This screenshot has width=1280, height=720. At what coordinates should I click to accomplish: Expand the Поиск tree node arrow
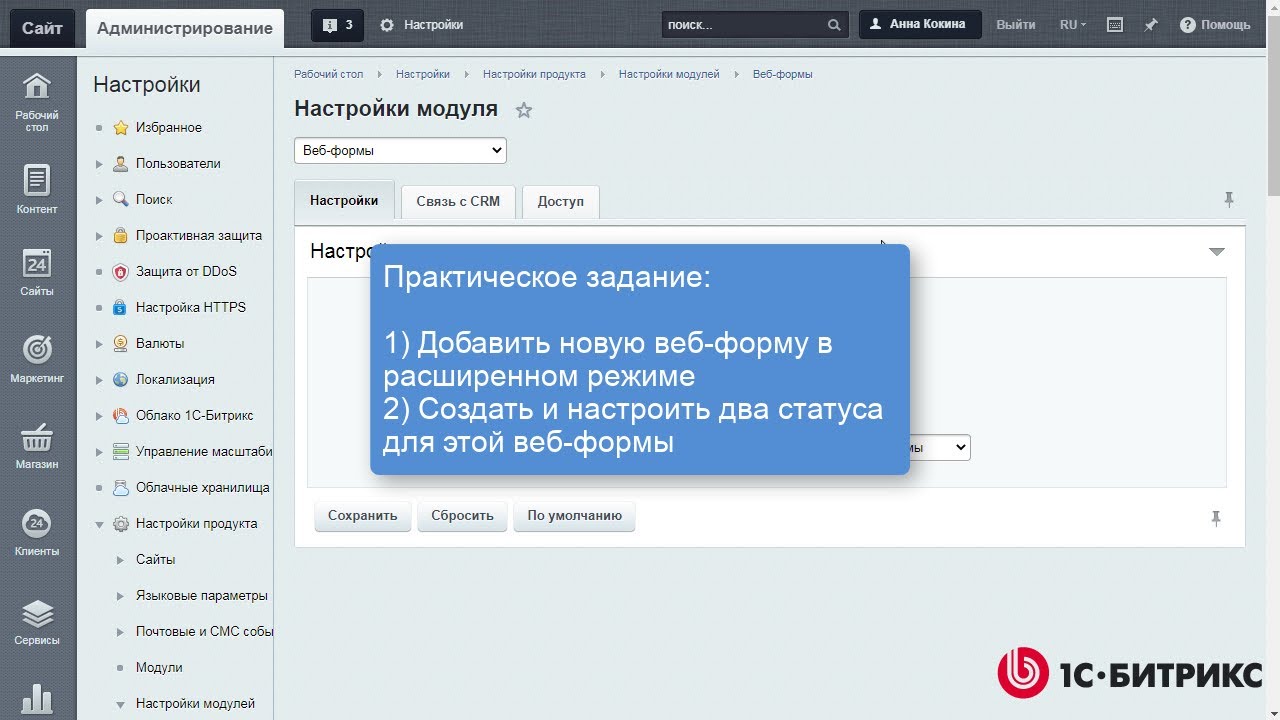pyautogui.click(x=99, y=200)
